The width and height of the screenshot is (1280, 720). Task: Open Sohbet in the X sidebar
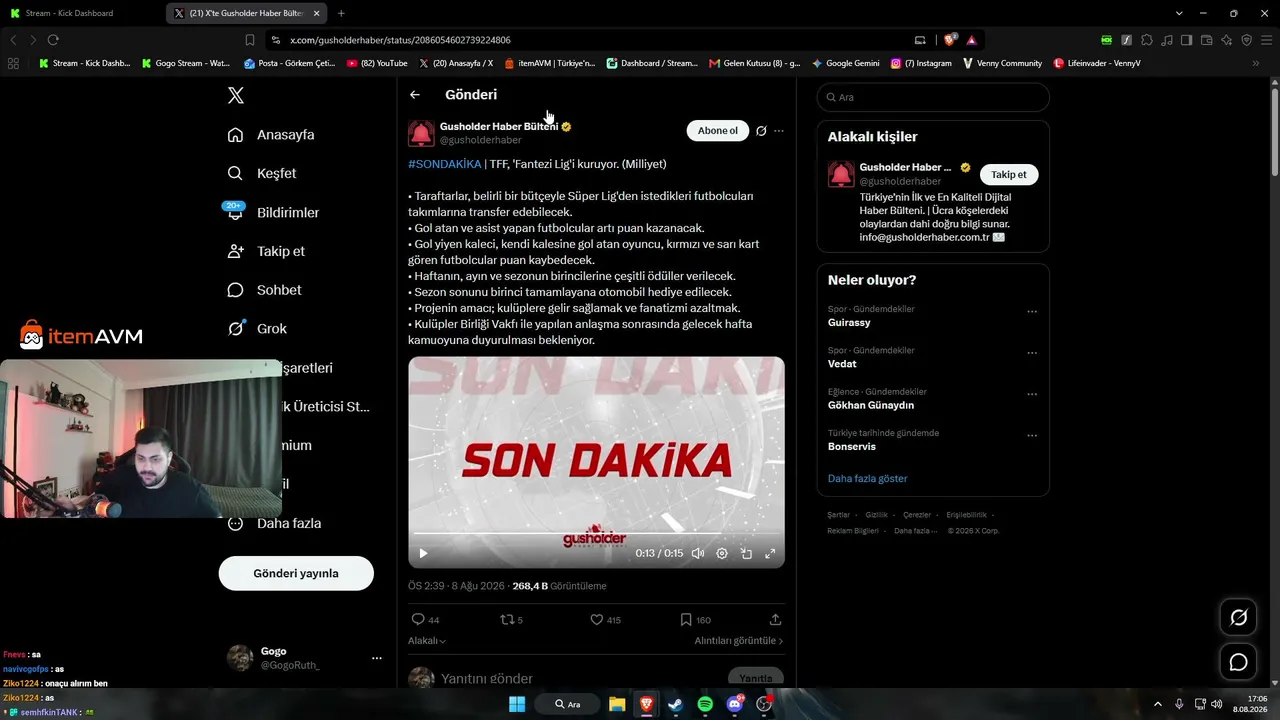pos(264,290)
